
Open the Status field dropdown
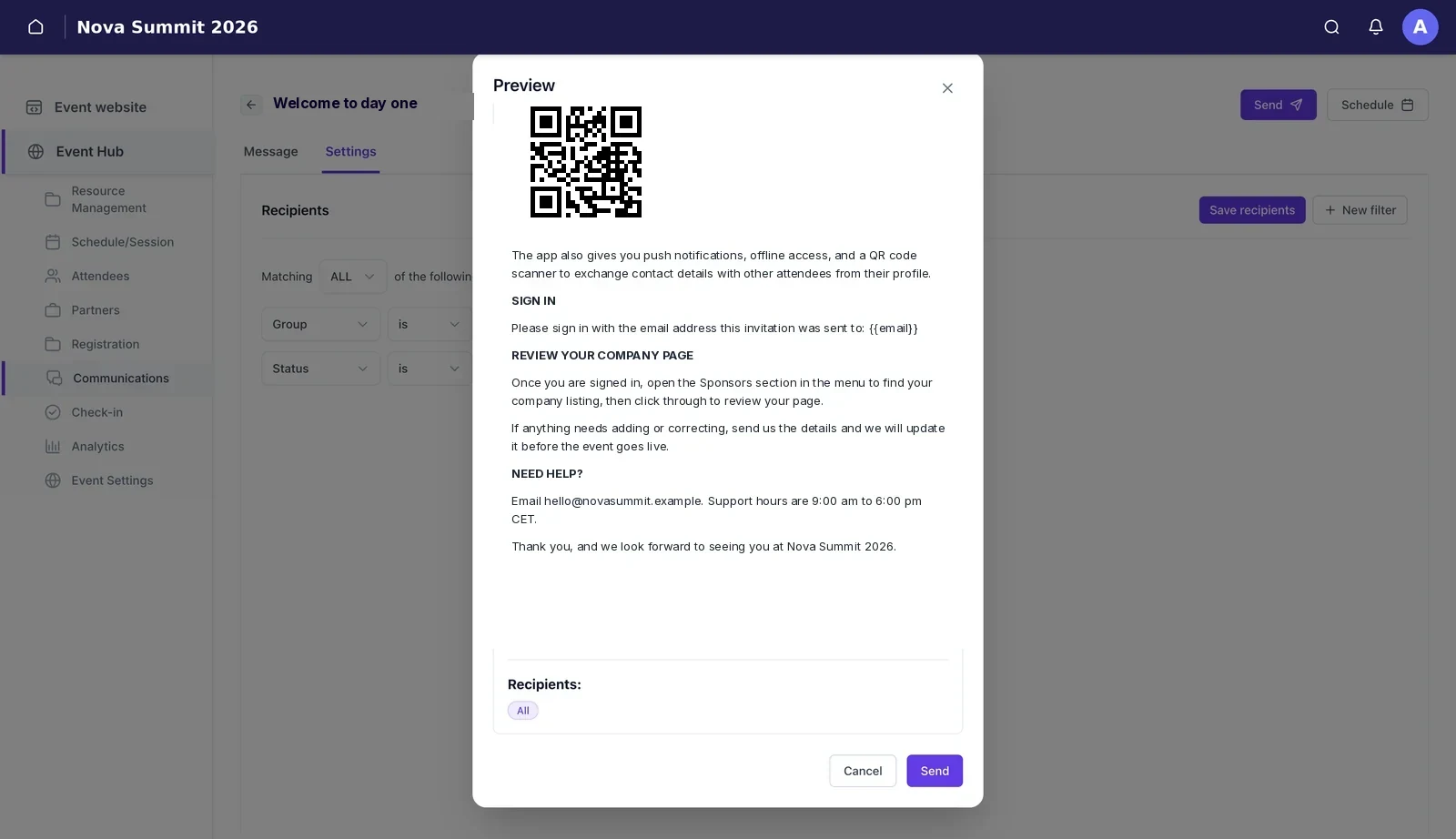click(320, 369)
